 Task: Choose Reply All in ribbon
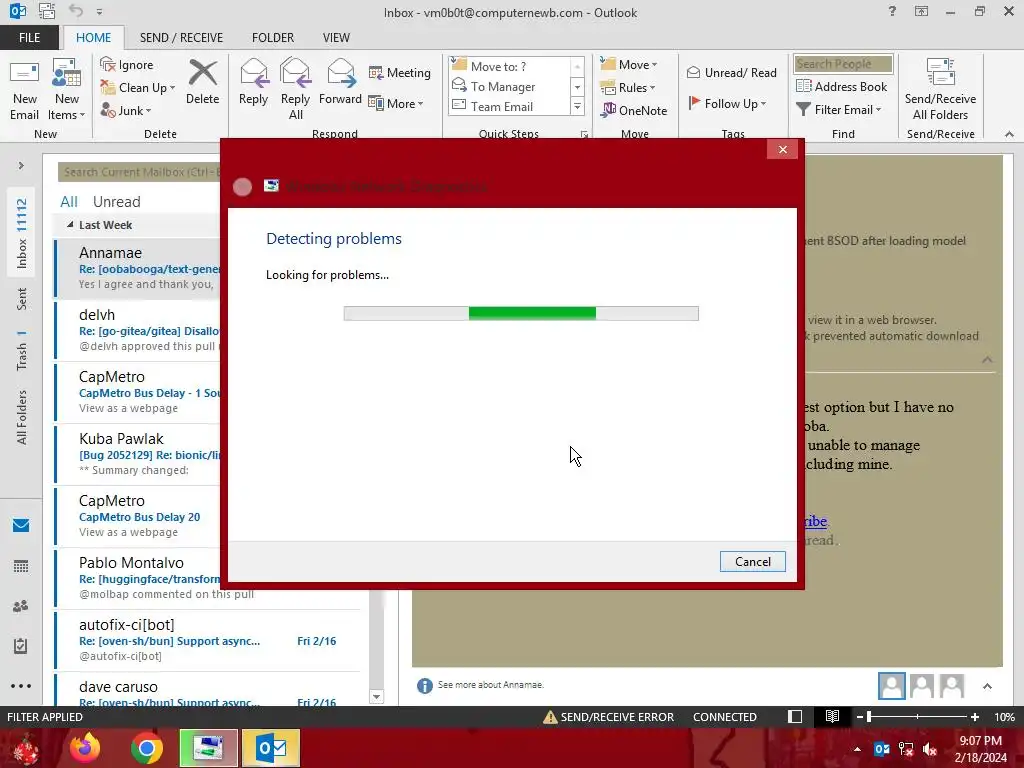295,89
